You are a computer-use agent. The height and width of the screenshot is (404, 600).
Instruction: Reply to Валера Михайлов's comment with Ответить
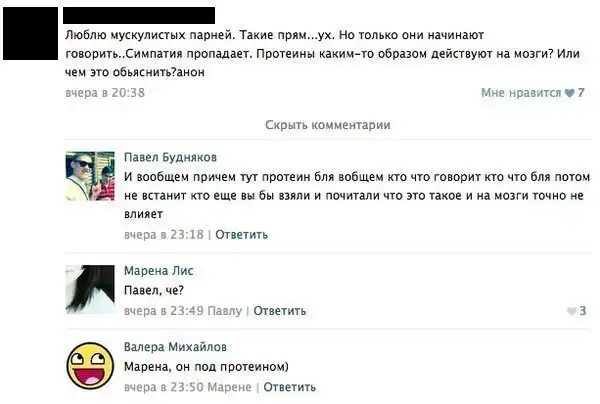(x=290, y=387)
